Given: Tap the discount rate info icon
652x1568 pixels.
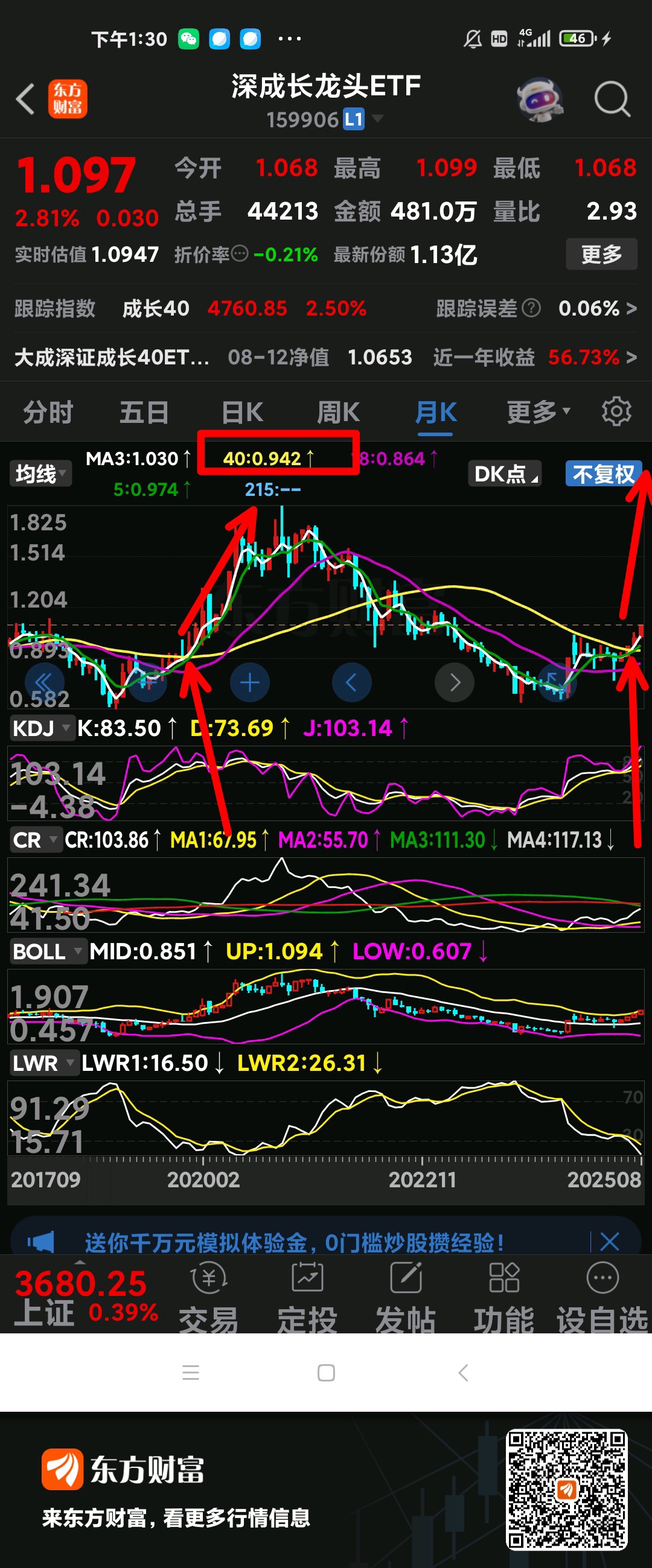Looking at the screenshot, I should (240, 253).
